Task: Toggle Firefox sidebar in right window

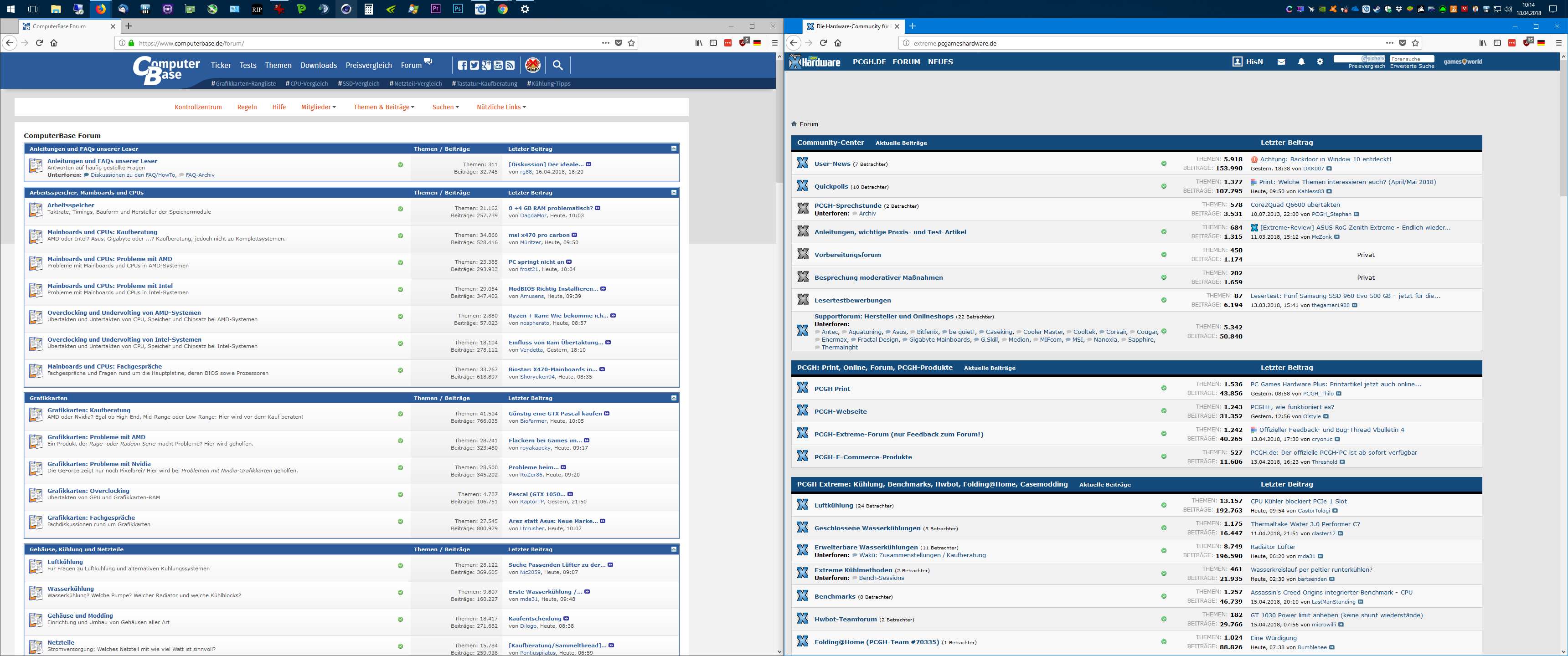Action: tap(1497, 43)
